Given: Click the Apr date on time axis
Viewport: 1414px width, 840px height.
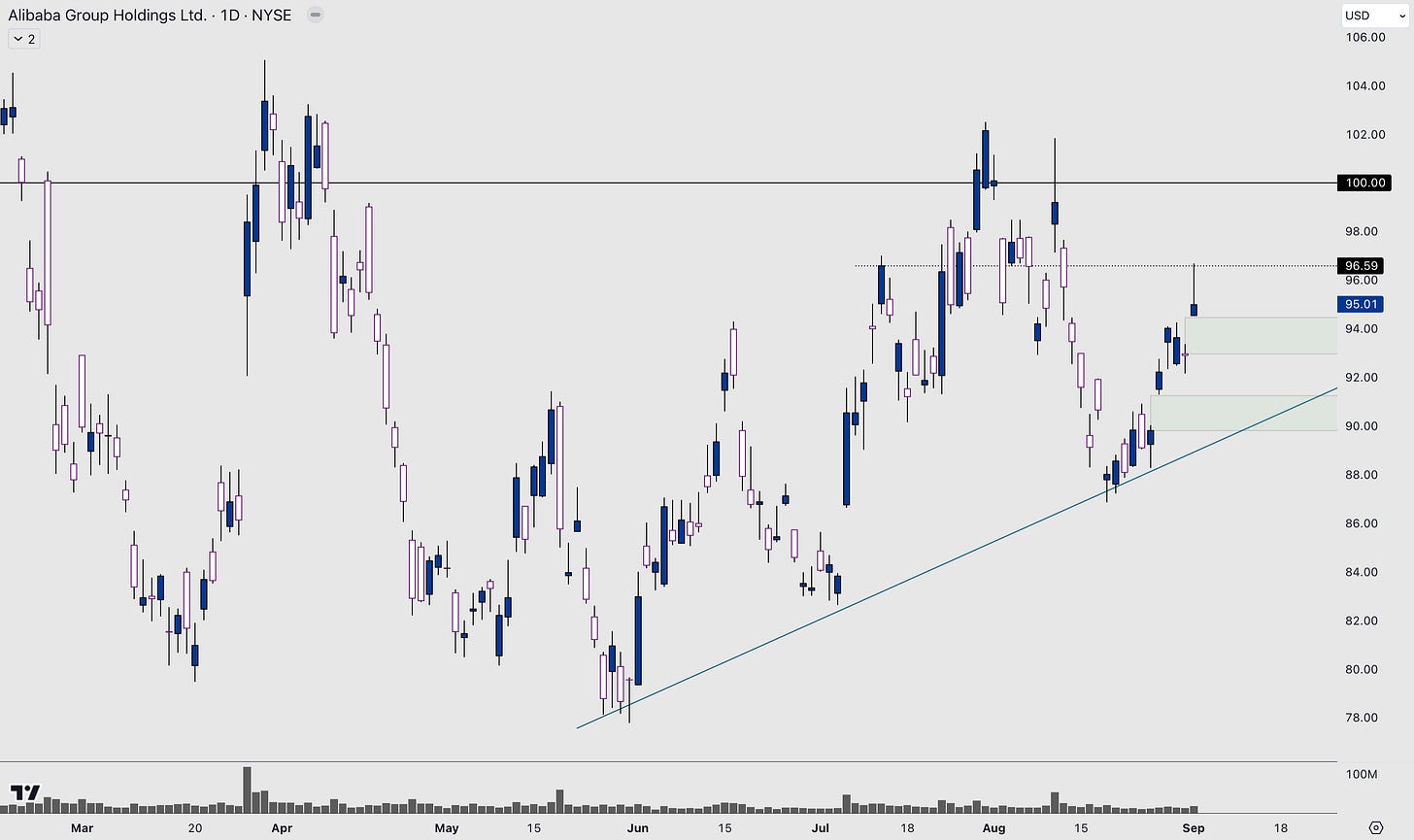Looking at the screenshot, I should pos(282,828).
